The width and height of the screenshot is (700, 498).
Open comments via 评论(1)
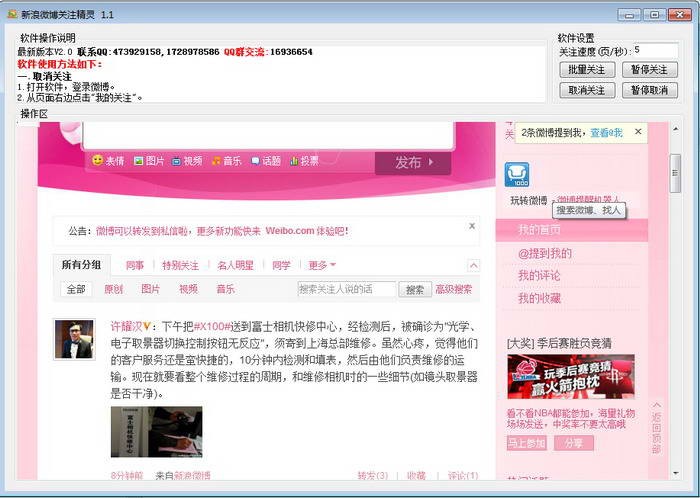463,476
